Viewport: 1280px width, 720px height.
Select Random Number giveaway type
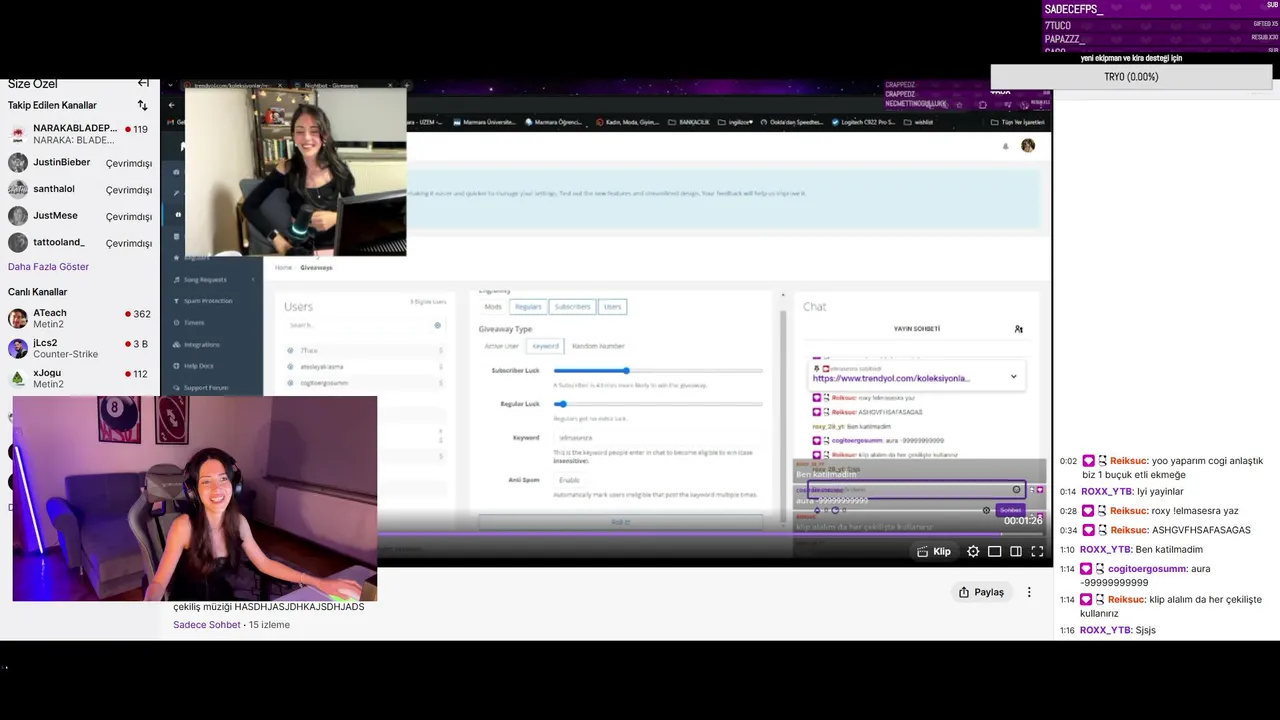pyautogui.click(x=598, y=346)
